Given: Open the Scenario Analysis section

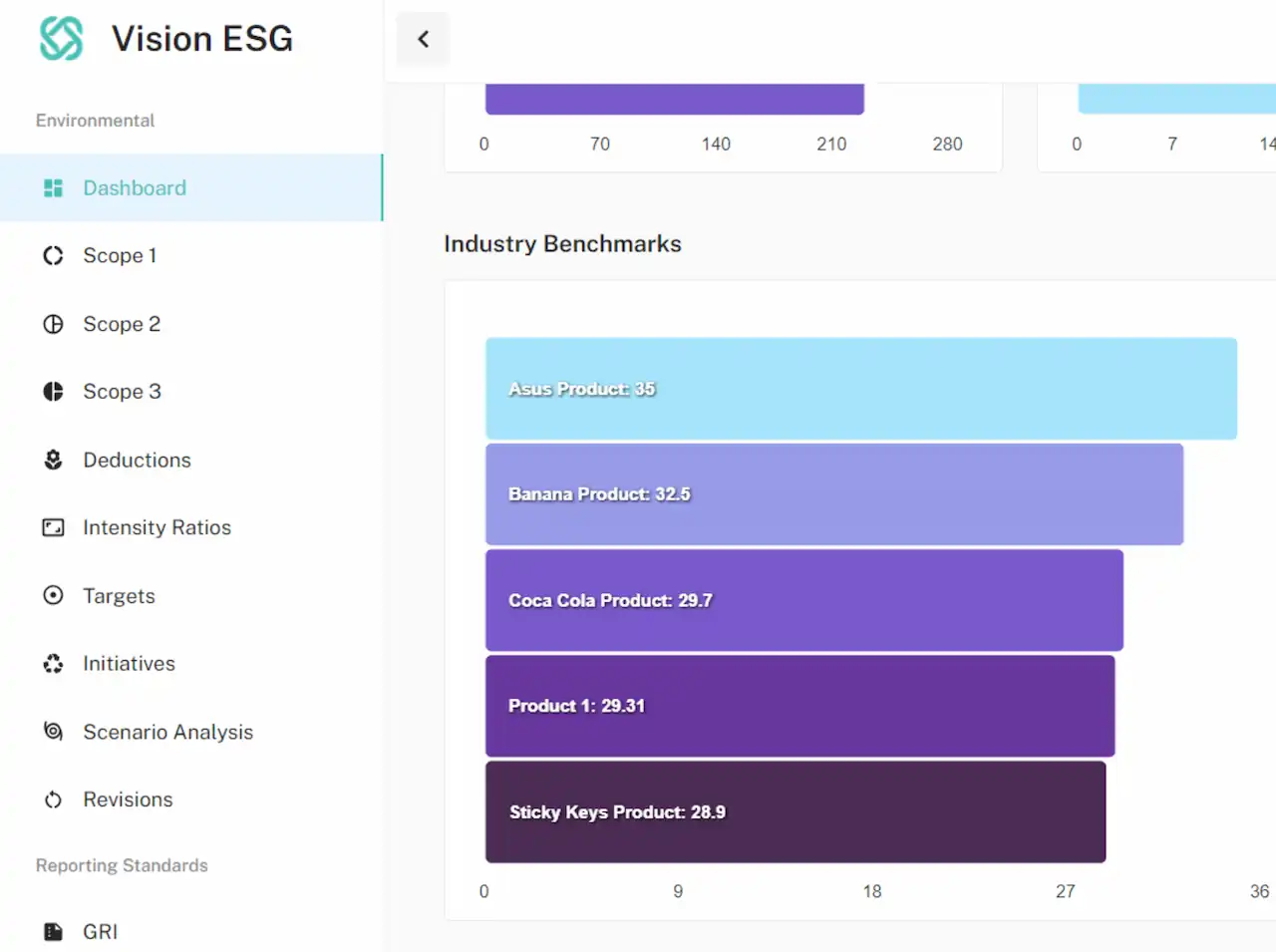Looking at the screenshot, I should 191,732.
